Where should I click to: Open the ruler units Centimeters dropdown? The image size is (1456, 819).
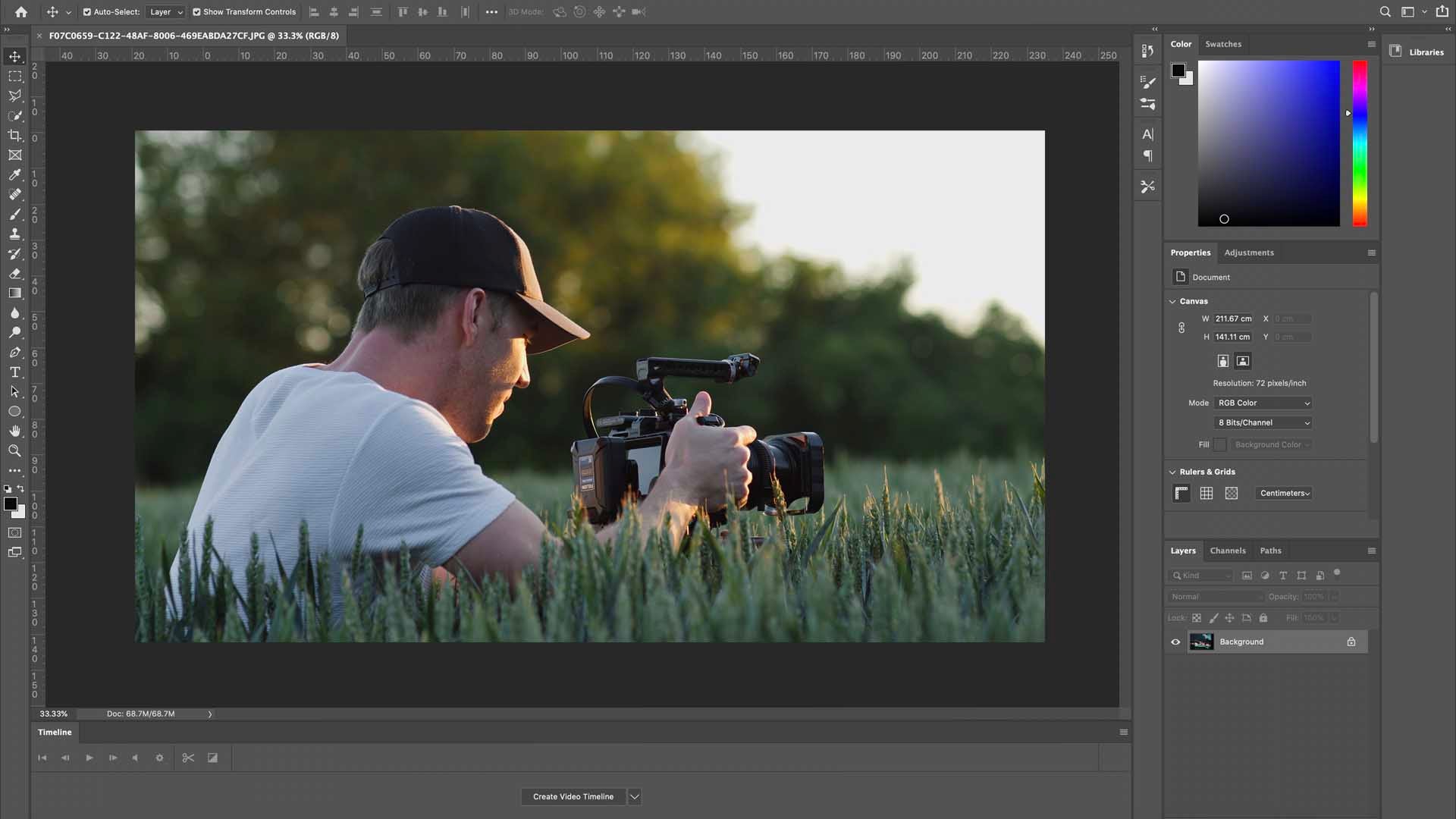tap(1284, 493)
